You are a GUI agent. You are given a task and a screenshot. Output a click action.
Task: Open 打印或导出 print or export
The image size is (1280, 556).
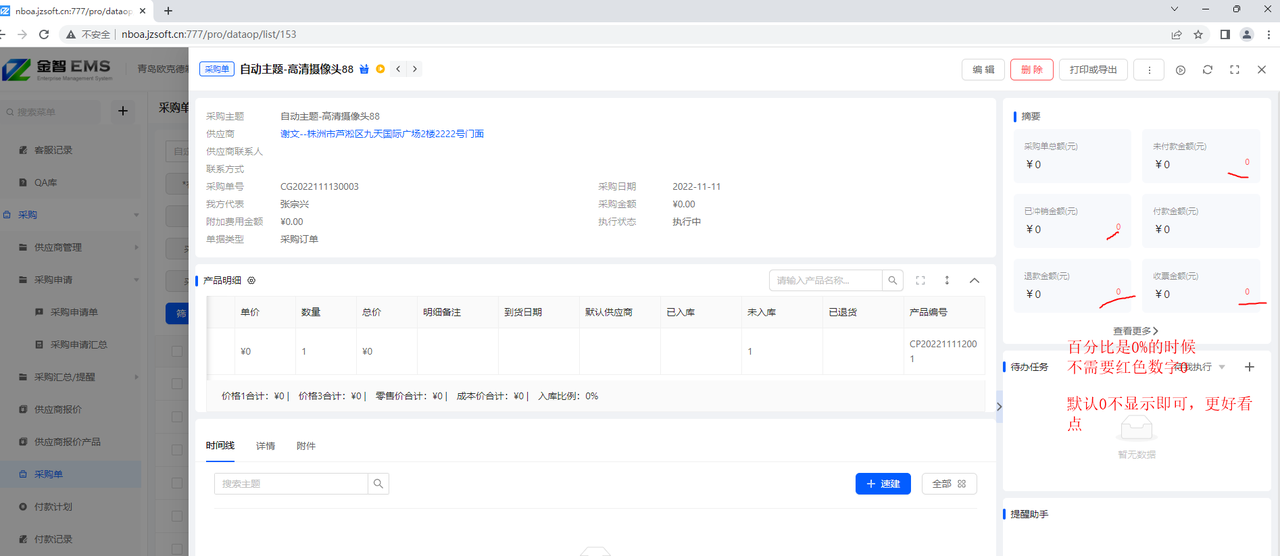pyautogui.click(x=1093, y=70)
